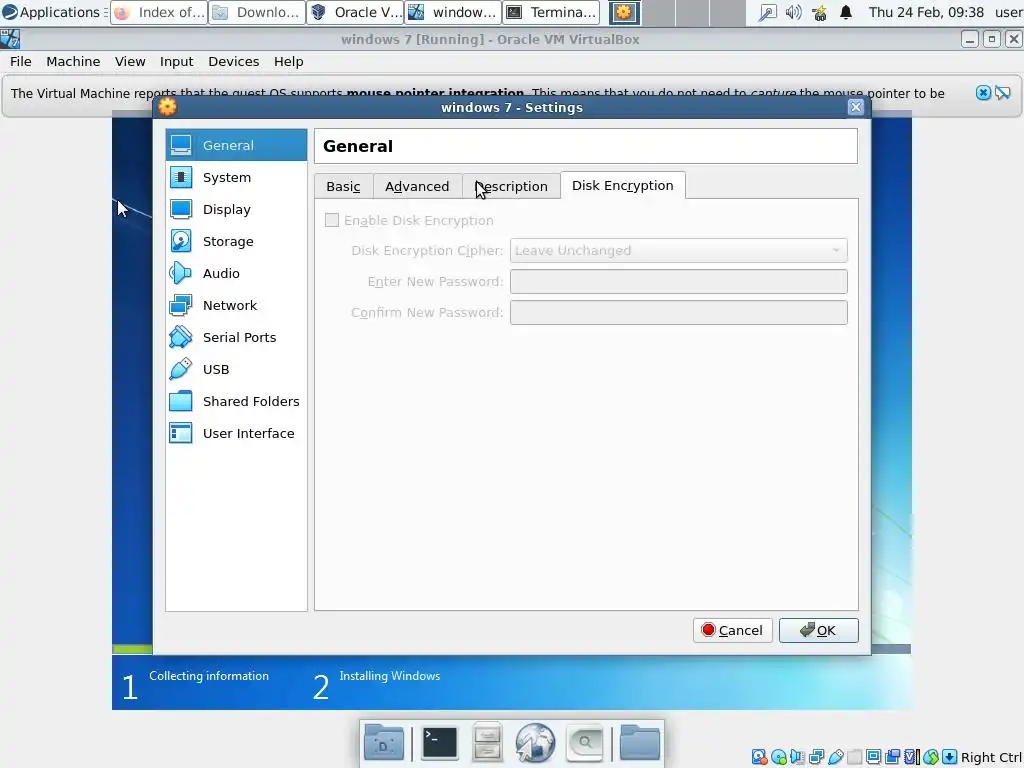Switch to Oracle VM taskbar window
Screen dimensions: 1024x768
click(355, 12)
